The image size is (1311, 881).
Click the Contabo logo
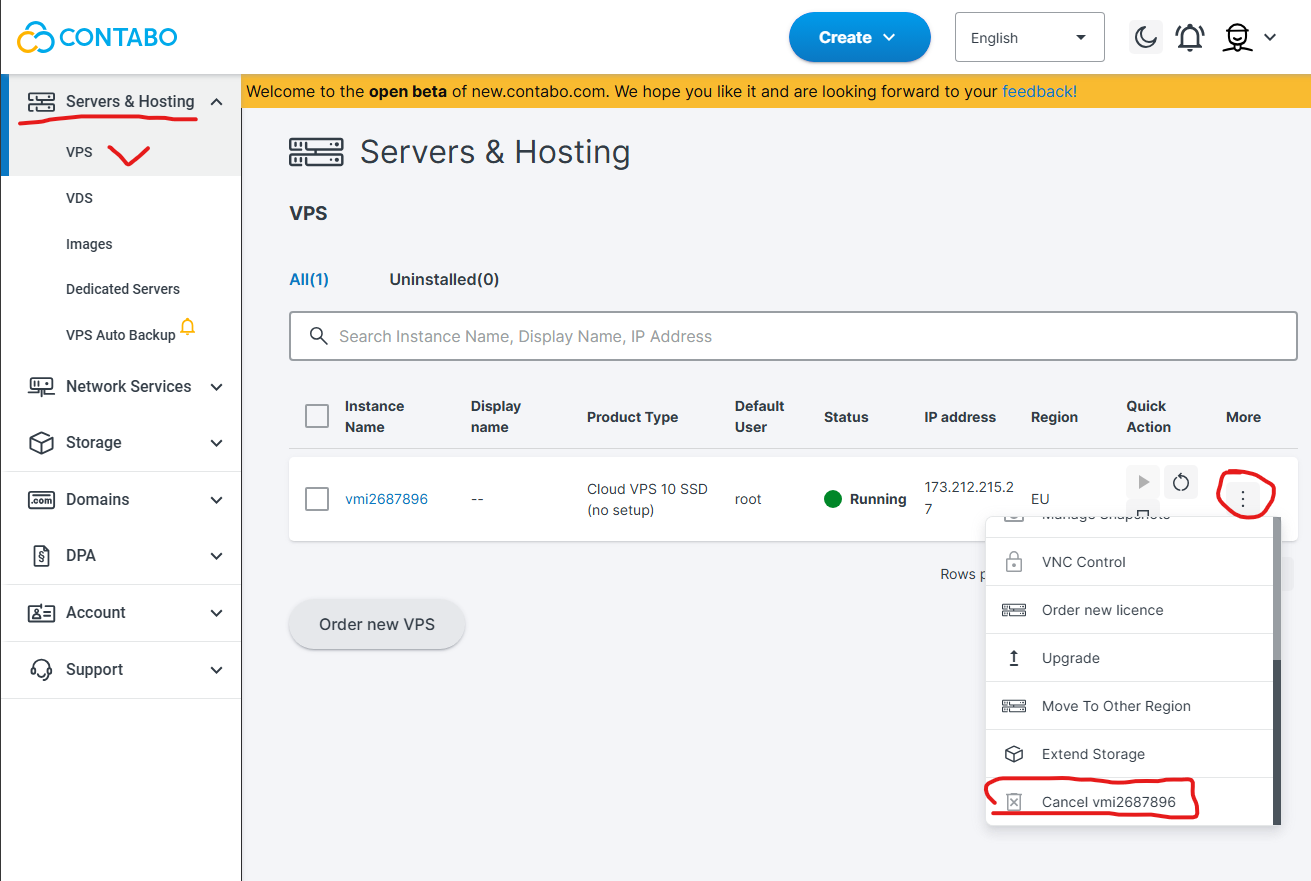click(97, 38)
